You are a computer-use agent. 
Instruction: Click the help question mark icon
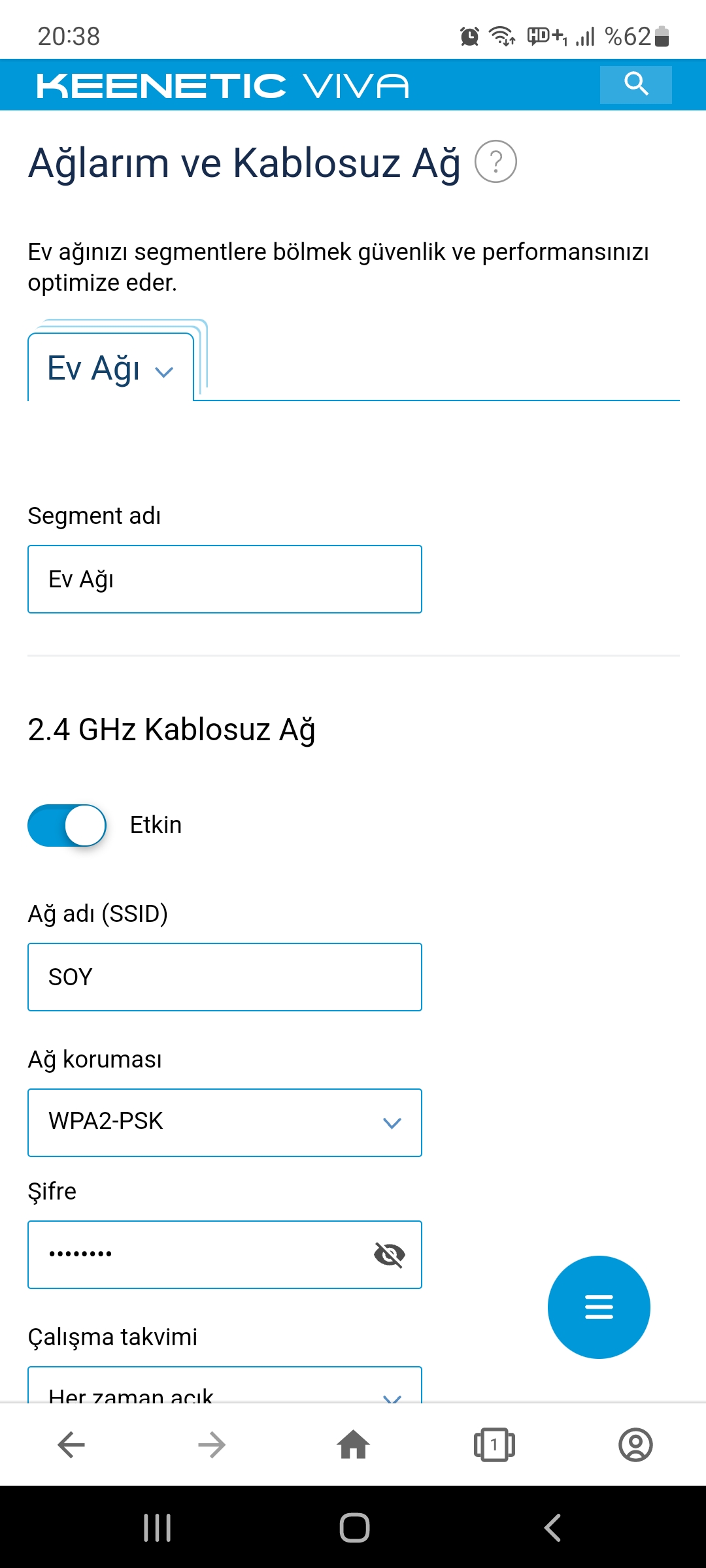(x=496, y=161)
